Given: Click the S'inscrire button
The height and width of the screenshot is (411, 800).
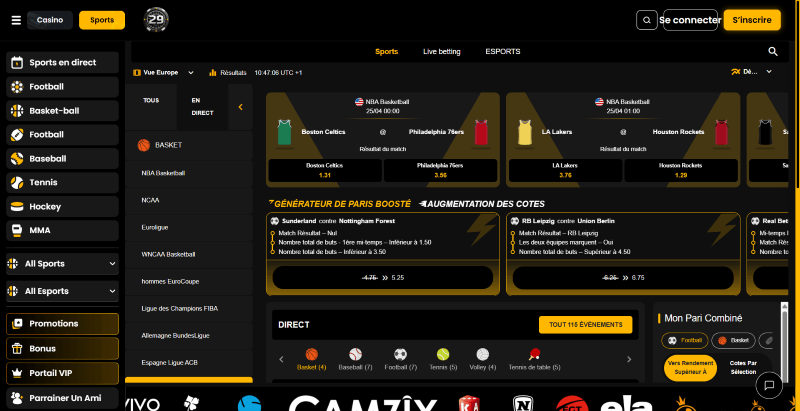Looking at the screenshot, I should tap(752, 20).
